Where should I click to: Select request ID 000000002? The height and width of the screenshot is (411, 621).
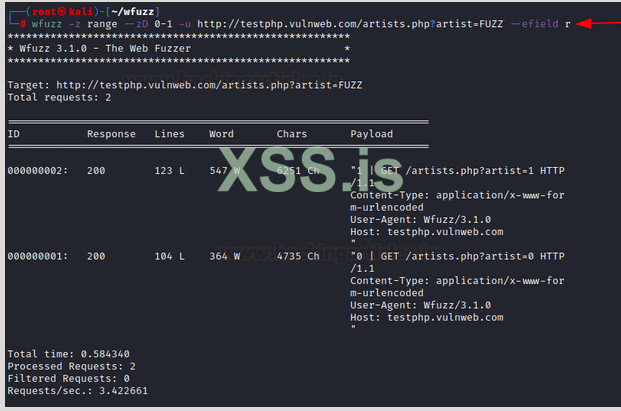click(x=38, y=171)
